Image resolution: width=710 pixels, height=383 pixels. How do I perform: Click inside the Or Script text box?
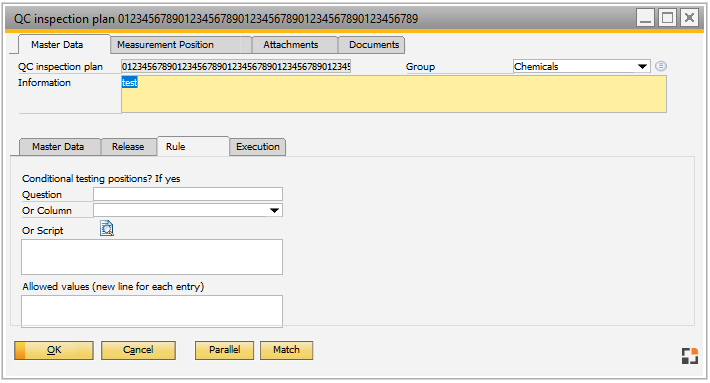click(152, 257)
